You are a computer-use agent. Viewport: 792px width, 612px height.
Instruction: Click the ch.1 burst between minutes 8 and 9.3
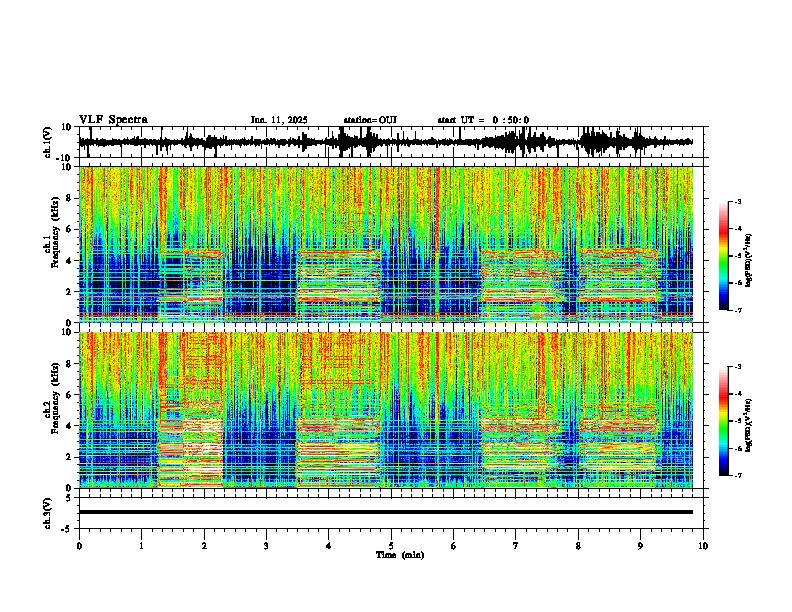(618, 275)
